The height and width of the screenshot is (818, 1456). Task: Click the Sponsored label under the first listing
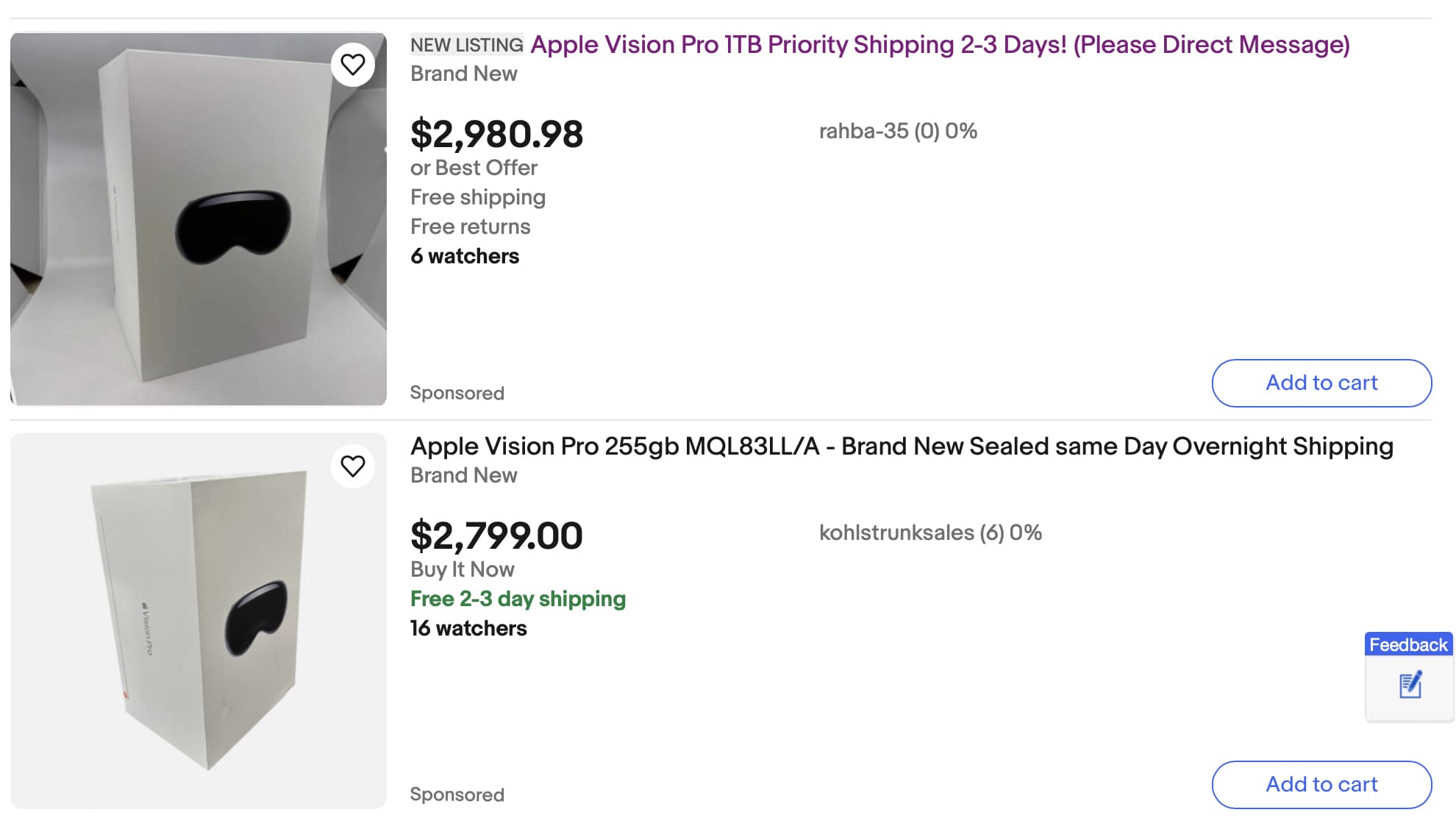[457, 393]
